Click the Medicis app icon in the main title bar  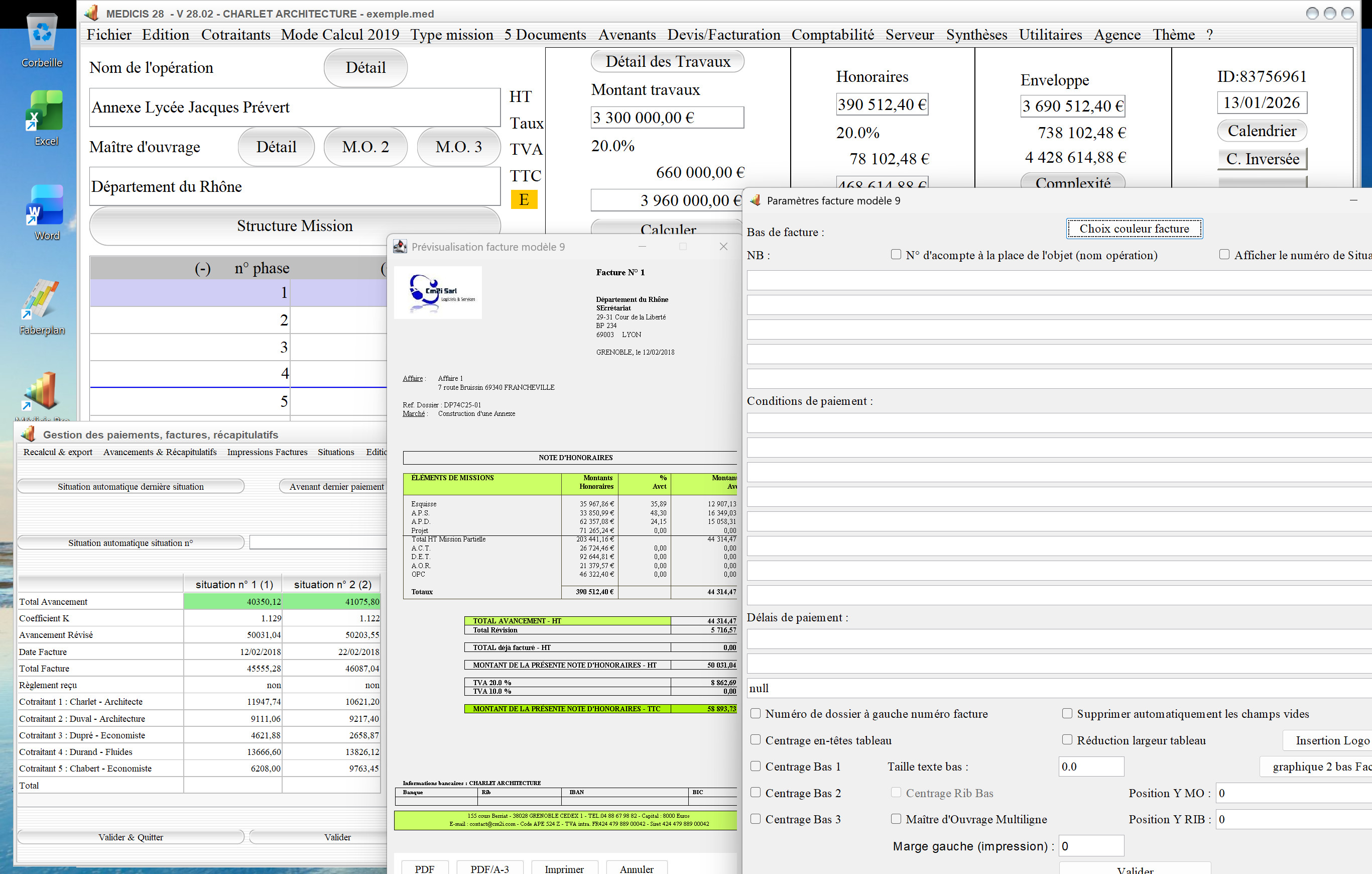pyautogui.click(x=91, y=13)
